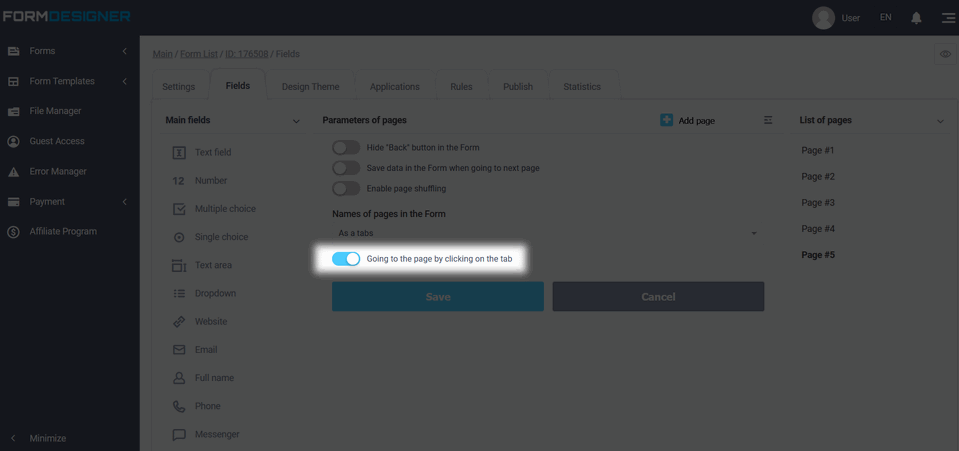Select Page #5 in the list

(818, 255)
